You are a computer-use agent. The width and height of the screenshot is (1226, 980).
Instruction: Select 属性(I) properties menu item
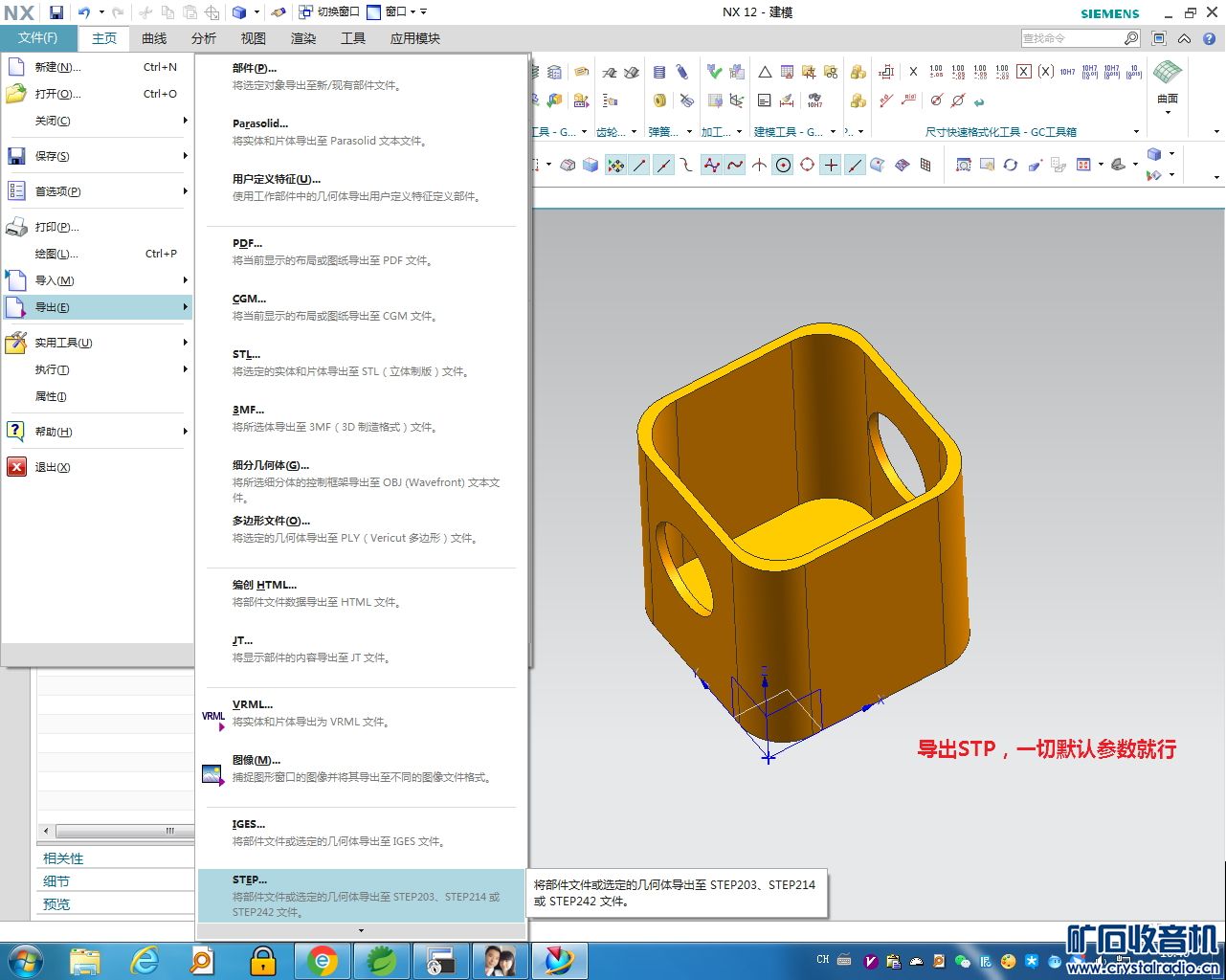pyautogui.click(x=96, y=396)
